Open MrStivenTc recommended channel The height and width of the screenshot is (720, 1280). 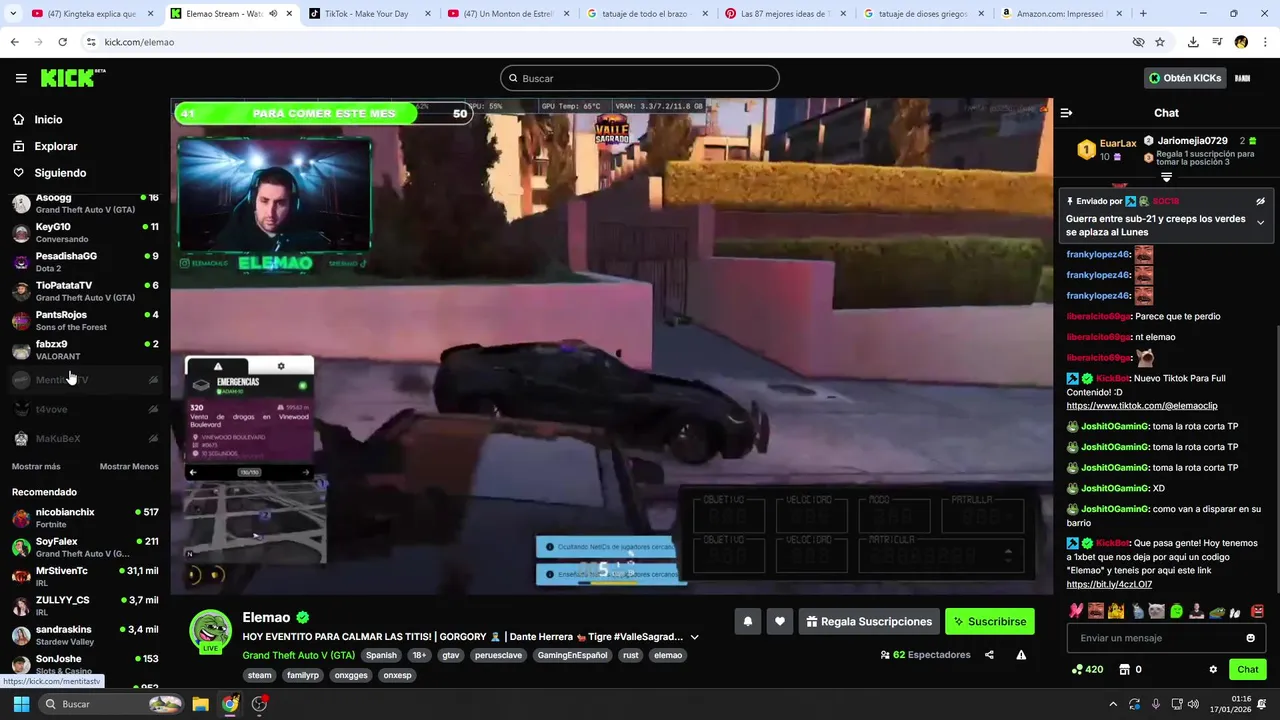coord(85,577)
